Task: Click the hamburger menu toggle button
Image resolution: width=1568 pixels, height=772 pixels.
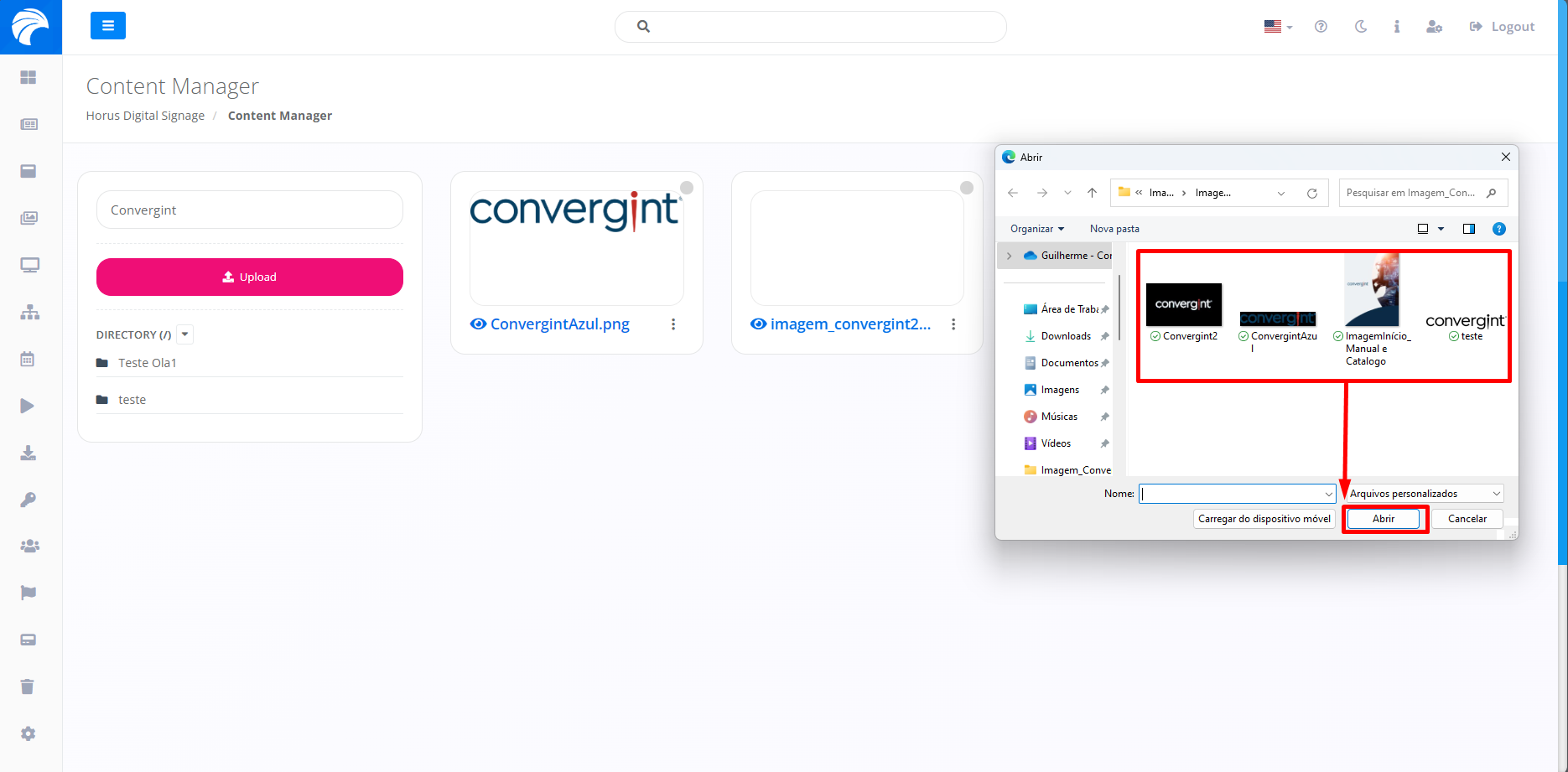Action: pos(108,26)
